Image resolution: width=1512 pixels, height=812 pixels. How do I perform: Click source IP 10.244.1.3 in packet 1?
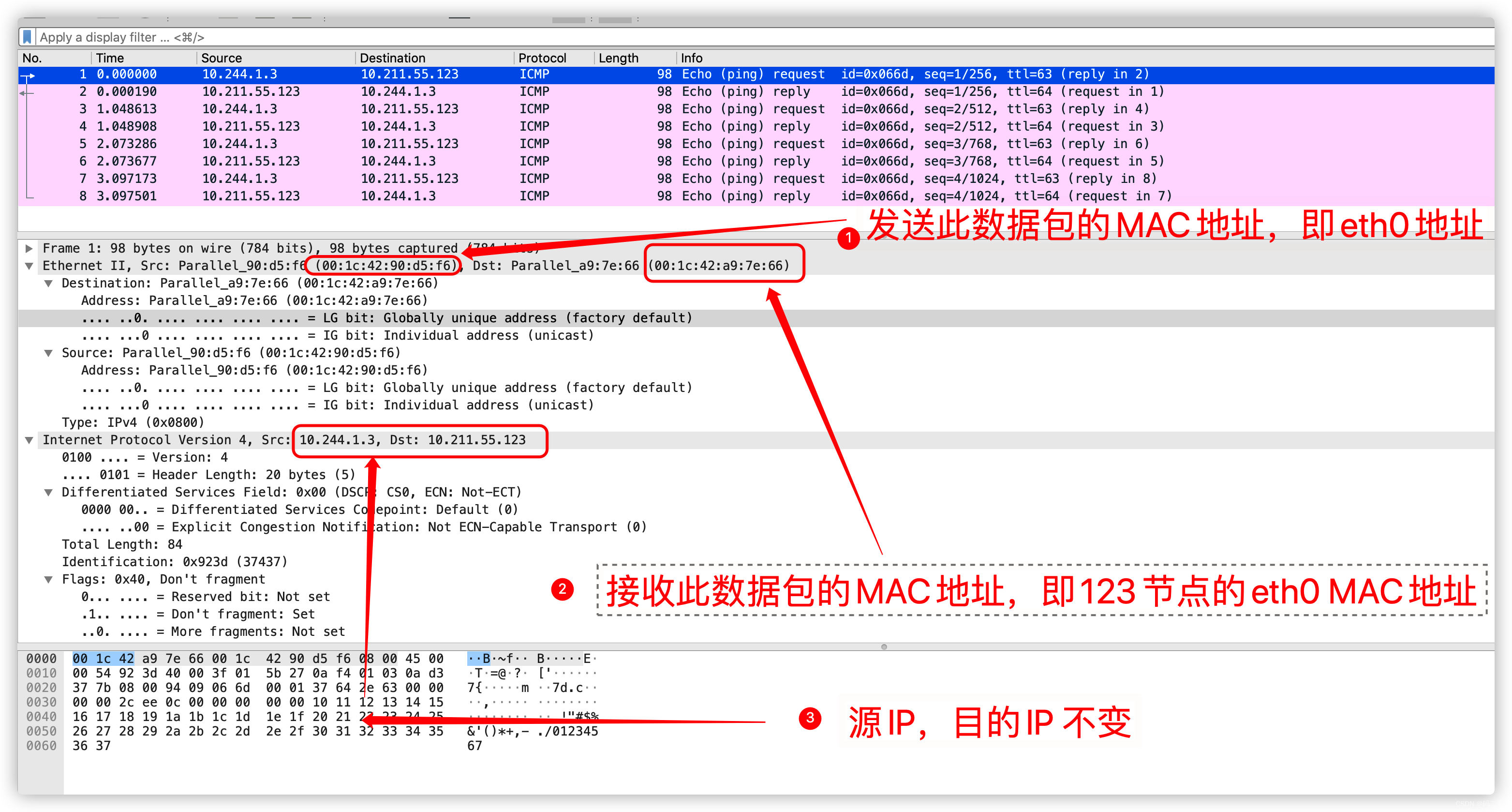coord(239,75)
